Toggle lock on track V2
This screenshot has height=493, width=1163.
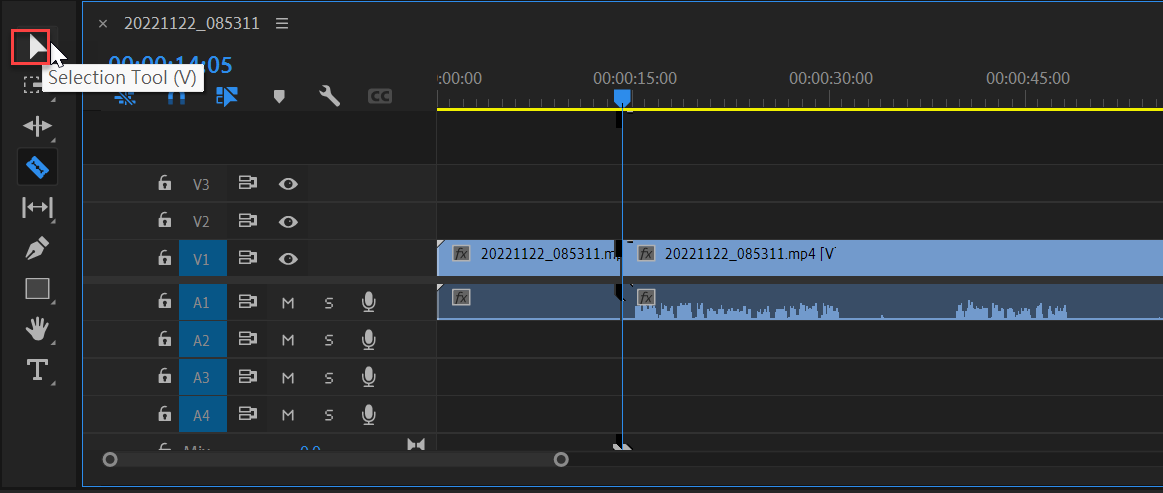pyautogui.click(x=165, y=221)
